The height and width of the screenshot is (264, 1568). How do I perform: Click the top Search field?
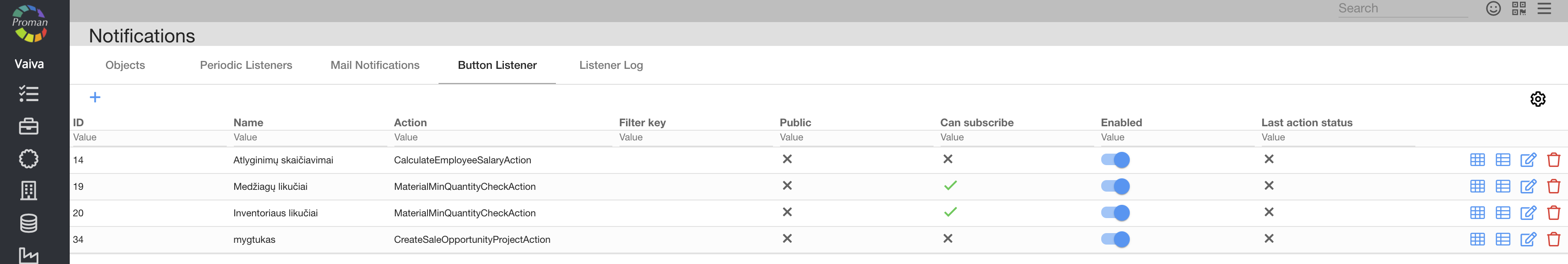coord(1402,8)
